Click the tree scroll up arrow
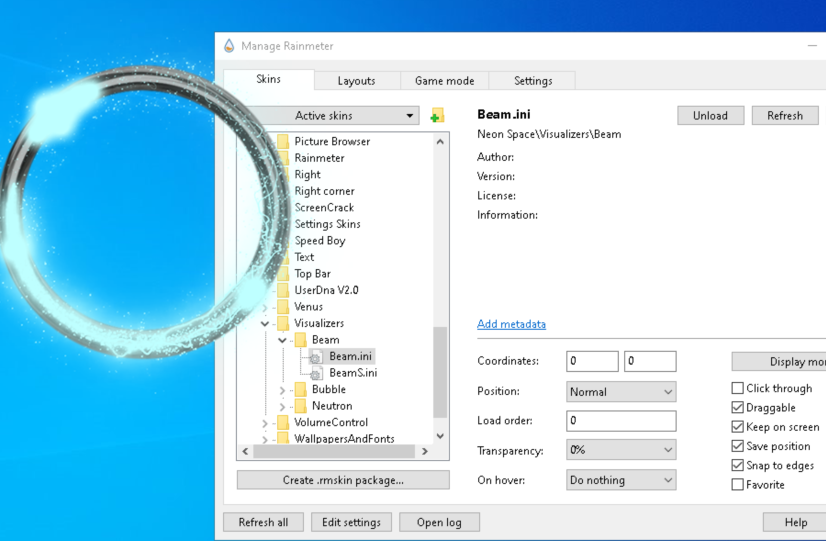826x541 pixels. point(440,141)
